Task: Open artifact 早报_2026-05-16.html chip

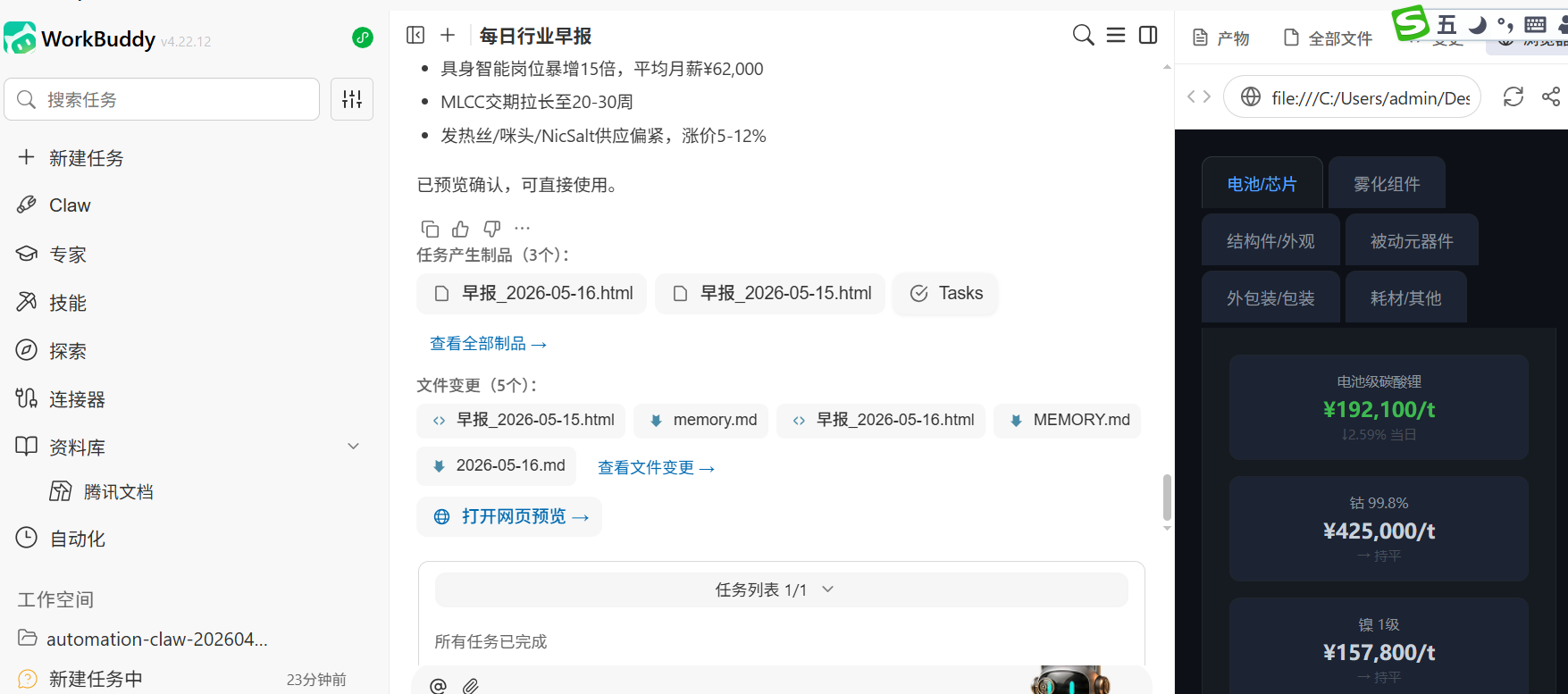Action: point(532,294)
